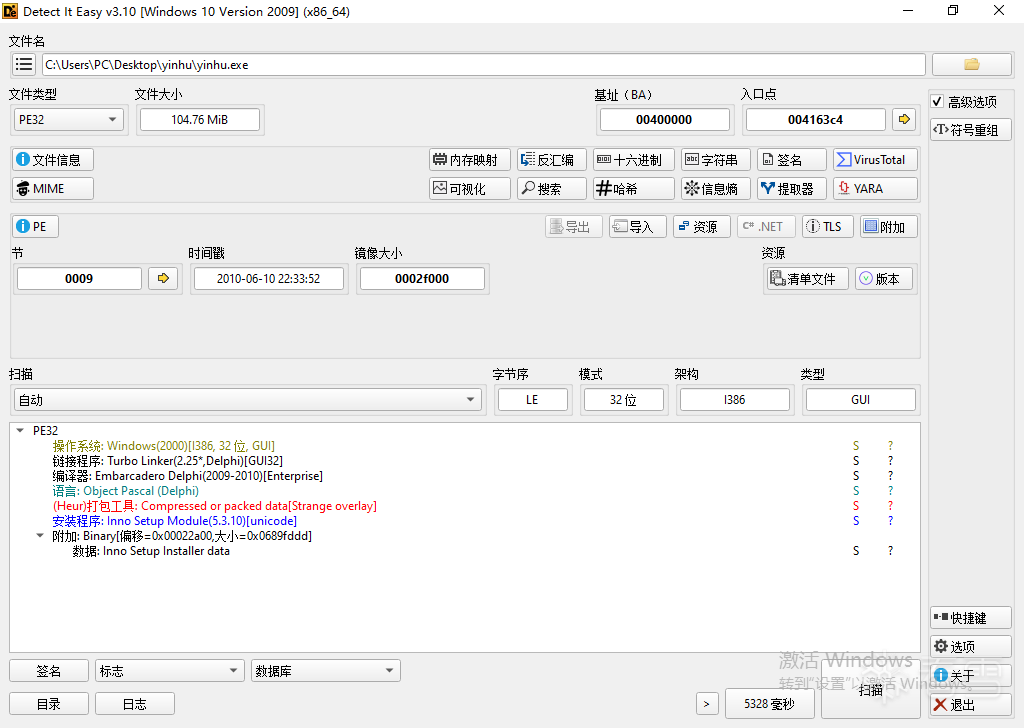Open VirusTotal lookup
1024x728 pixels.
click(875, 160)
